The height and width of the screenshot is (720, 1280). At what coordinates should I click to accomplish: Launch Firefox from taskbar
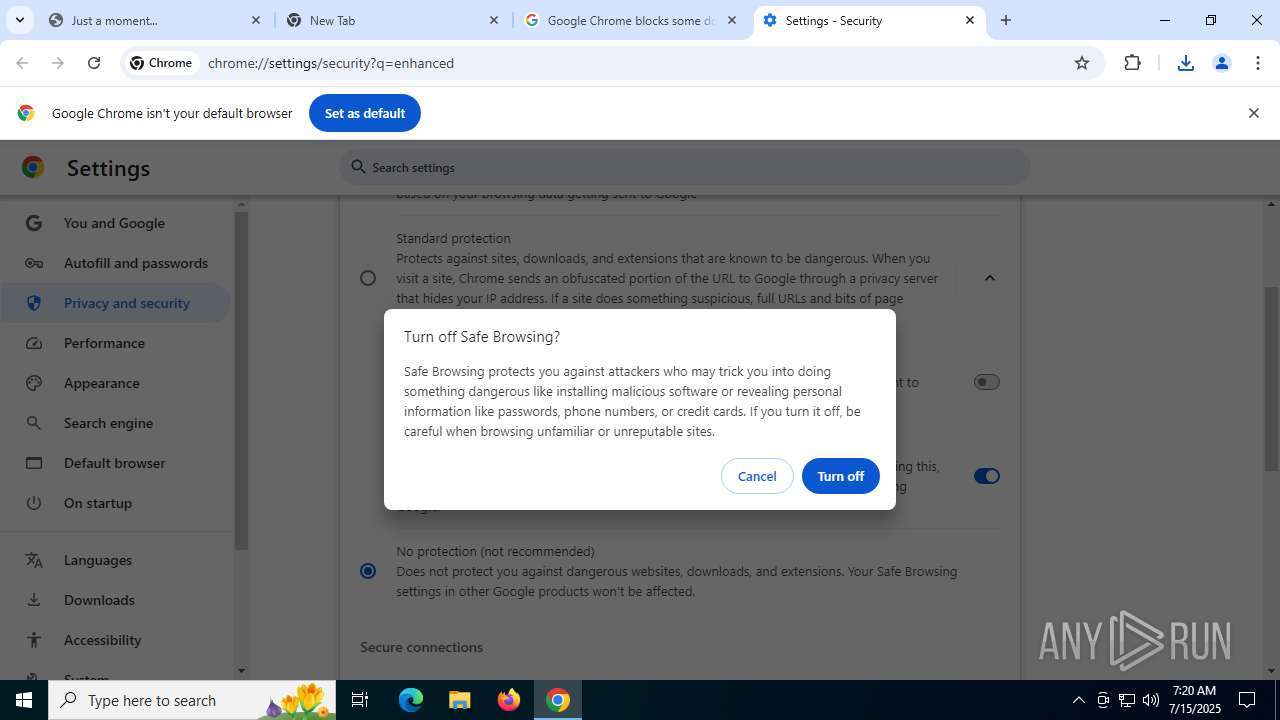(x=509, y=700)
